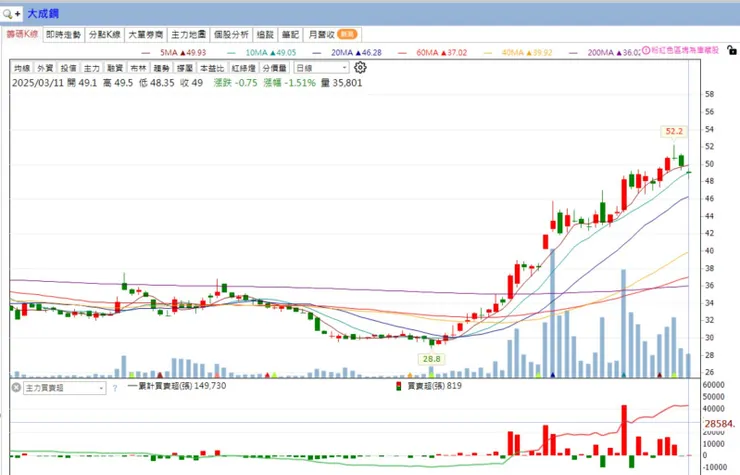Screen dimensions: 740x475
Task: Toggle the 趨勢 trend overlay
Action: [161, 68]
